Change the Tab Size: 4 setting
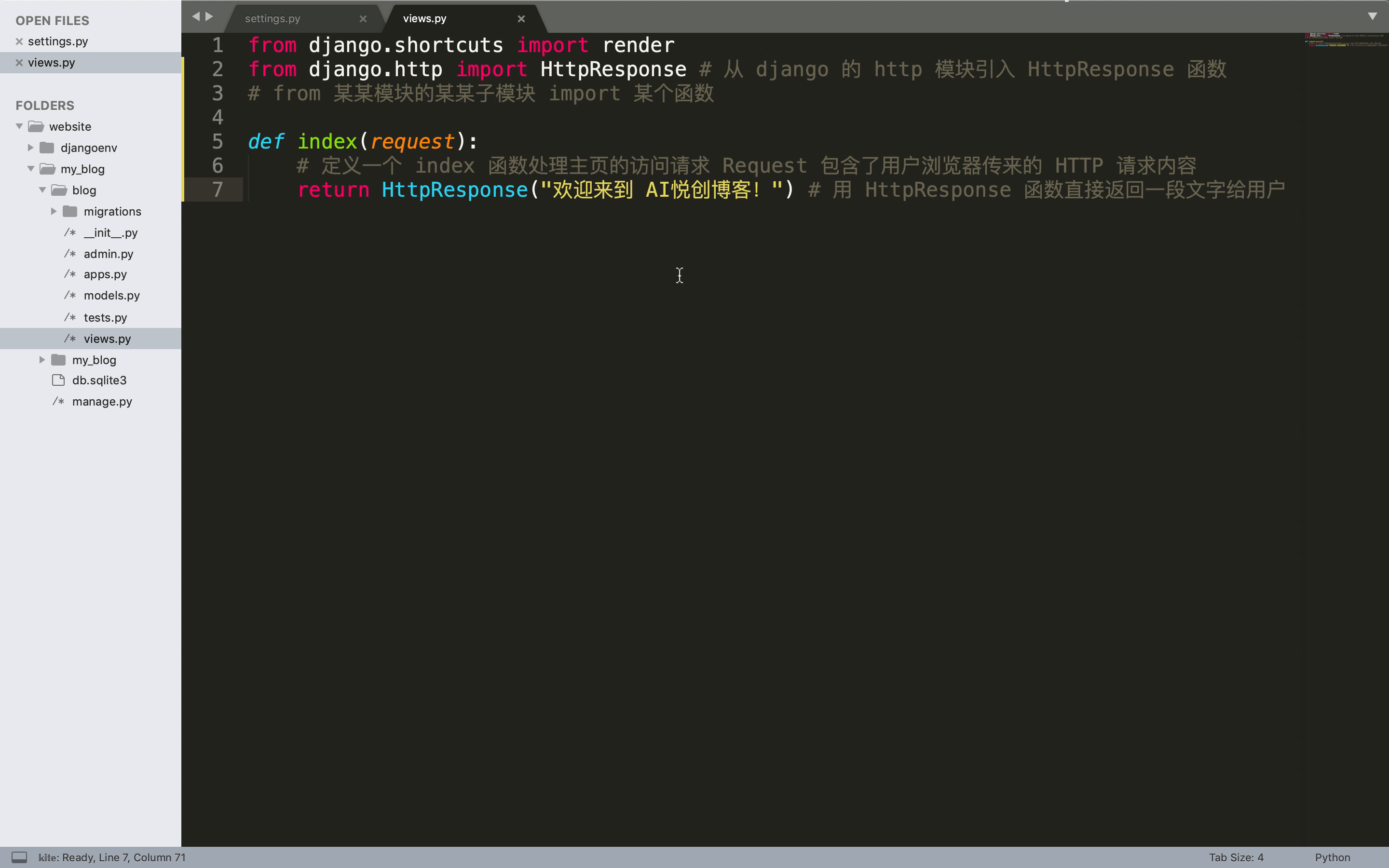 pyautogui.click(x=1236, y=857)
